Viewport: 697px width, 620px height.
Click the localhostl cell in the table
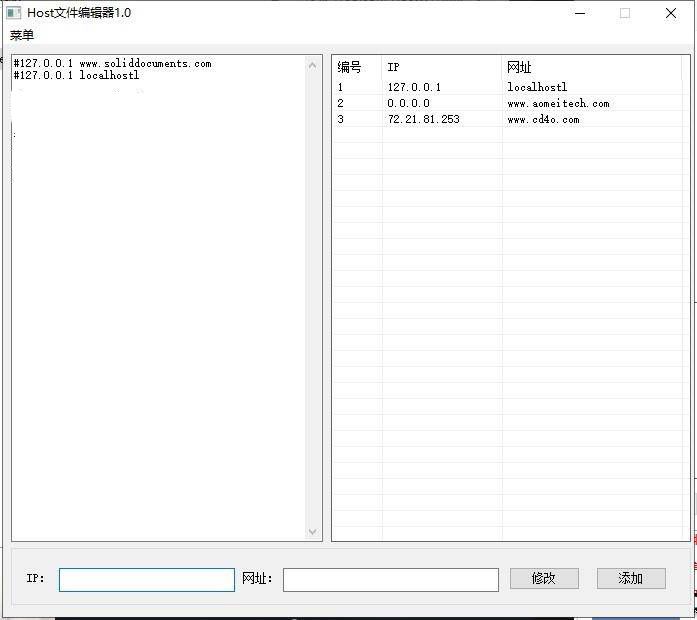pyautogui.click(x=537, y=87)
